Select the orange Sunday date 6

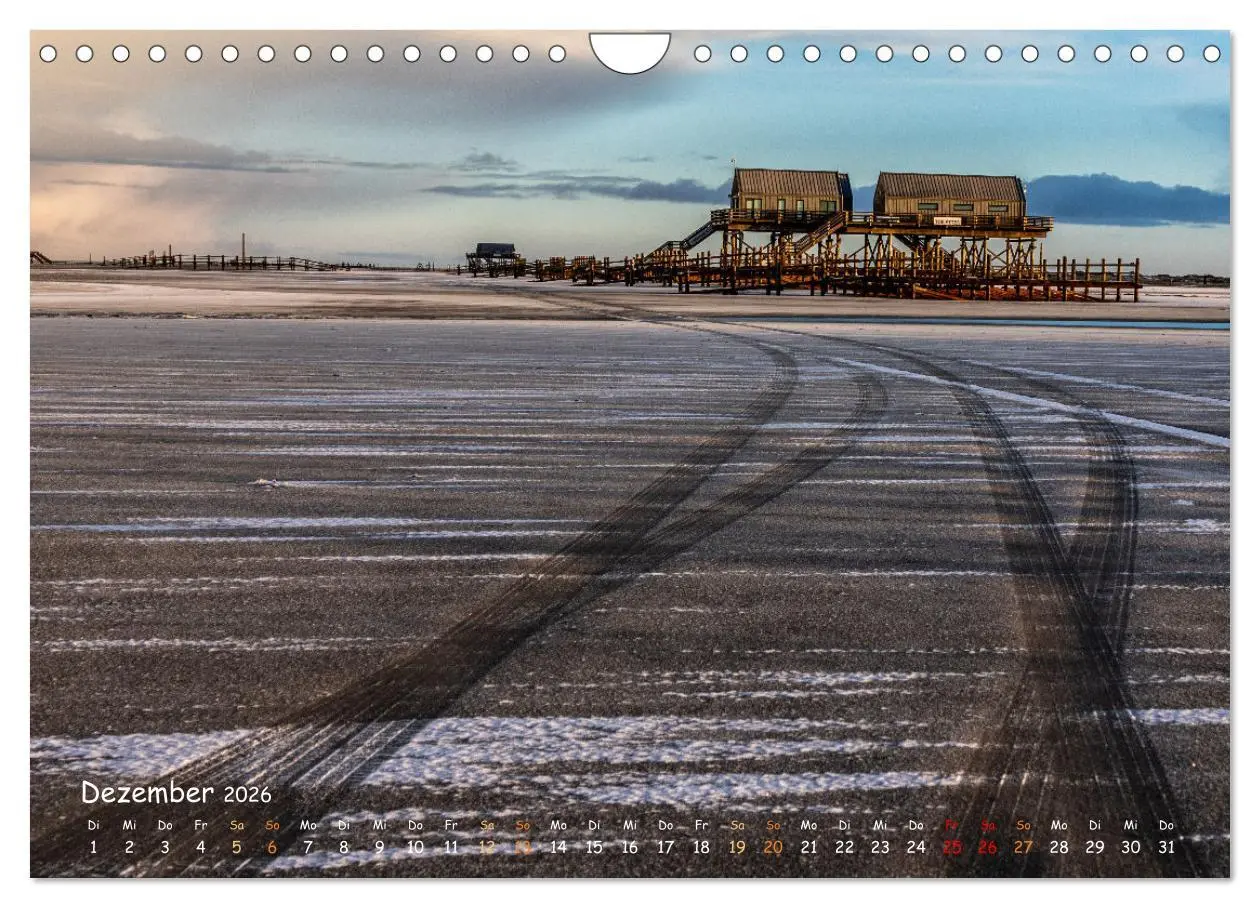(x=272, y=847)
